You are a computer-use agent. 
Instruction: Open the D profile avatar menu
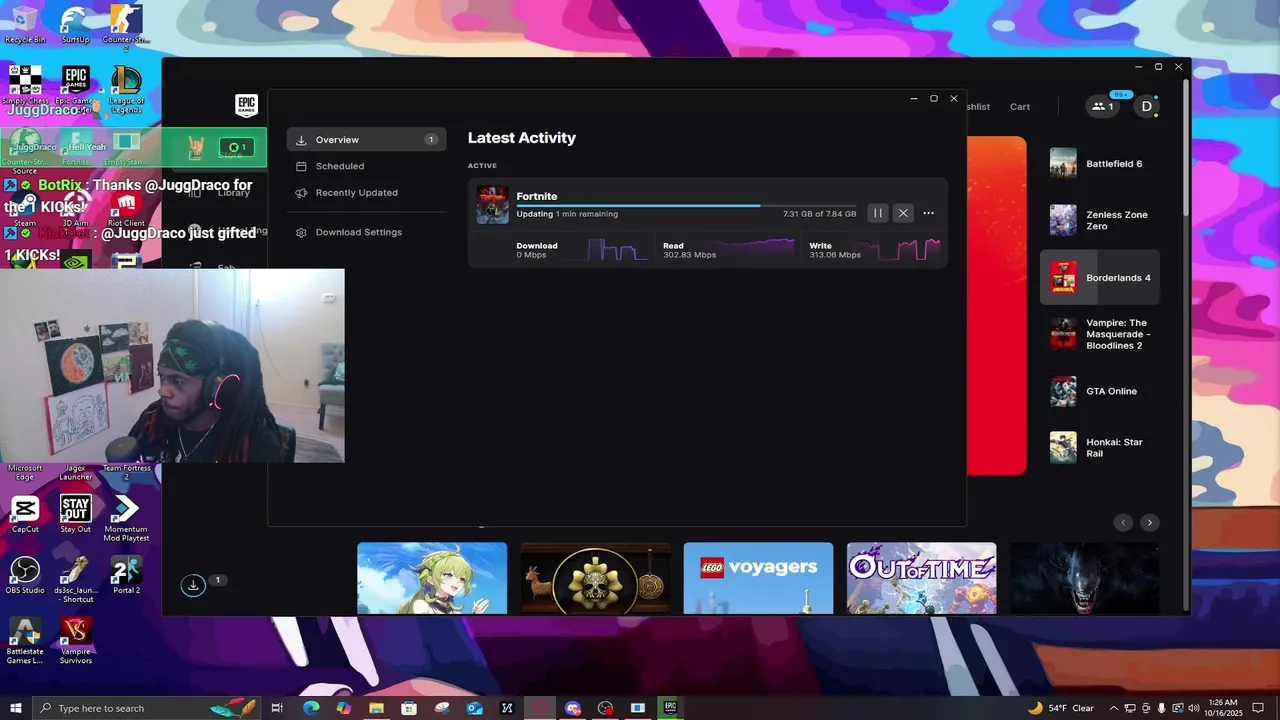tap(1147, 106)
